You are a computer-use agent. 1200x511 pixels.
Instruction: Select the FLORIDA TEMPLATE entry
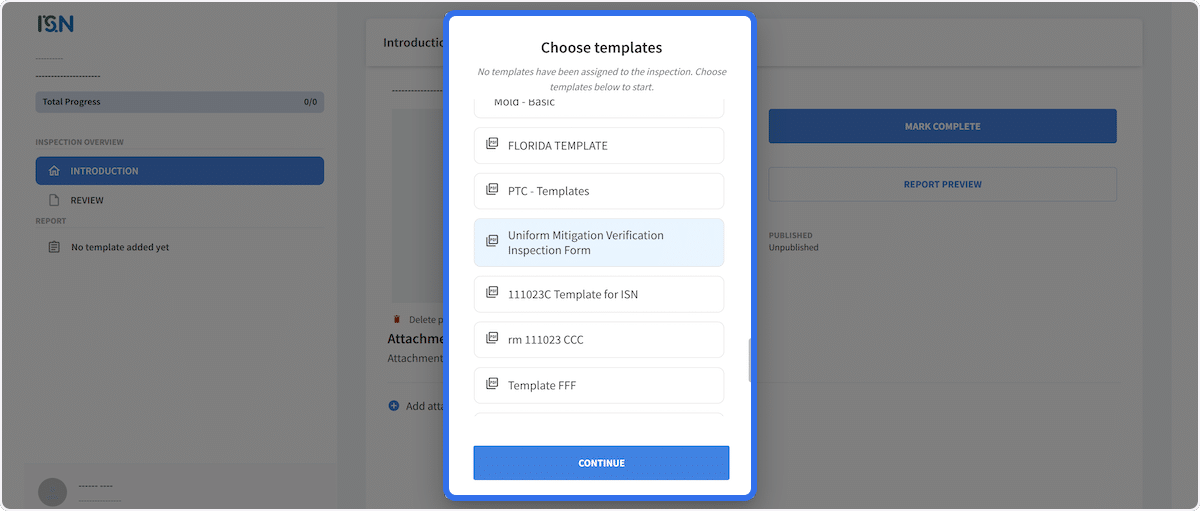pyautogui.click(x=598, y=146)
